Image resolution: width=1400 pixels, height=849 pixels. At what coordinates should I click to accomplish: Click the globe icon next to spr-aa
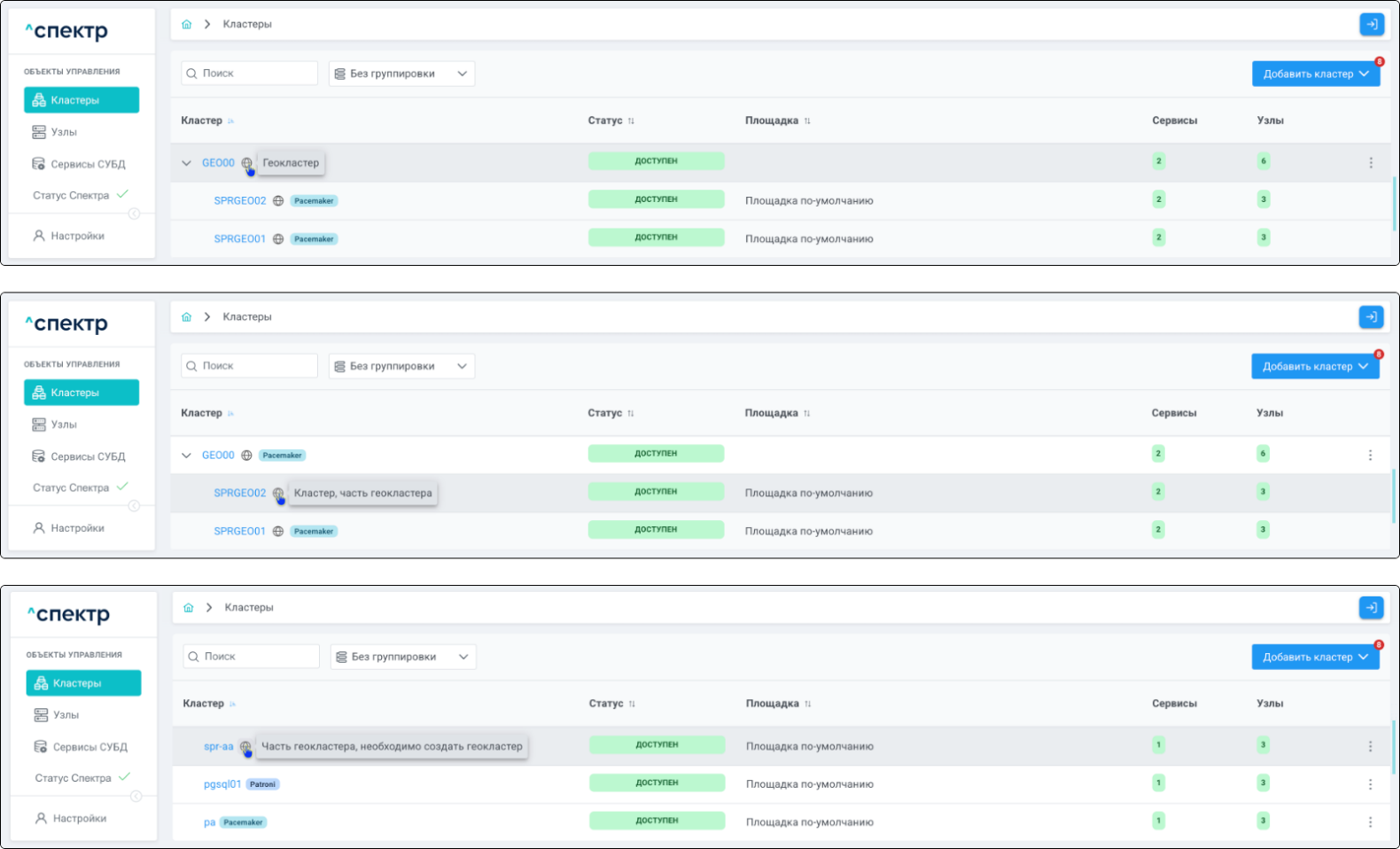(245, 746)
